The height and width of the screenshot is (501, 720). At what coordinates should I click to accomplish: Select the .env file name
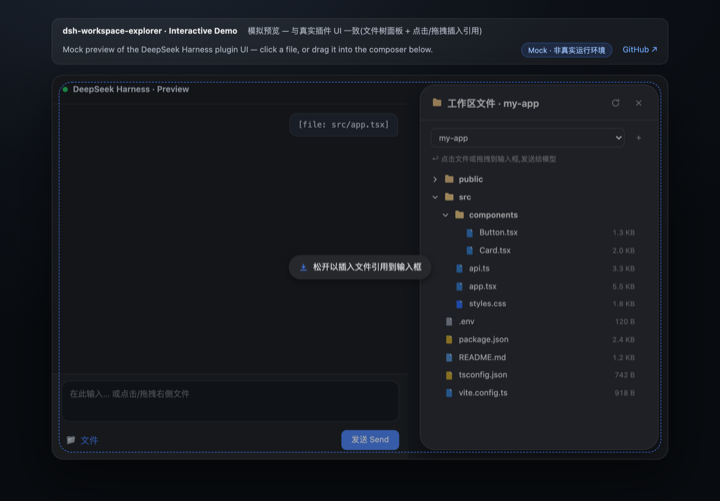[467, 321]
